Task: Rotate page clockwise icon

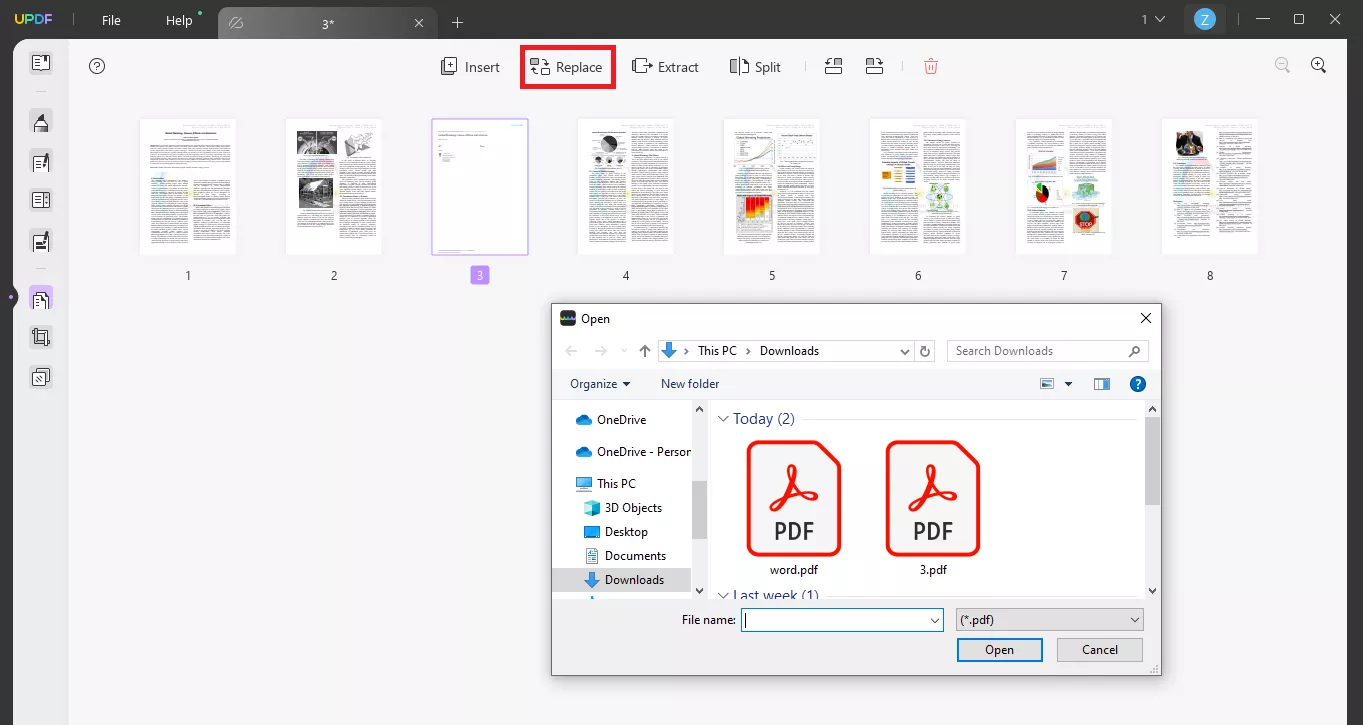Action: (x=875, y=67)
